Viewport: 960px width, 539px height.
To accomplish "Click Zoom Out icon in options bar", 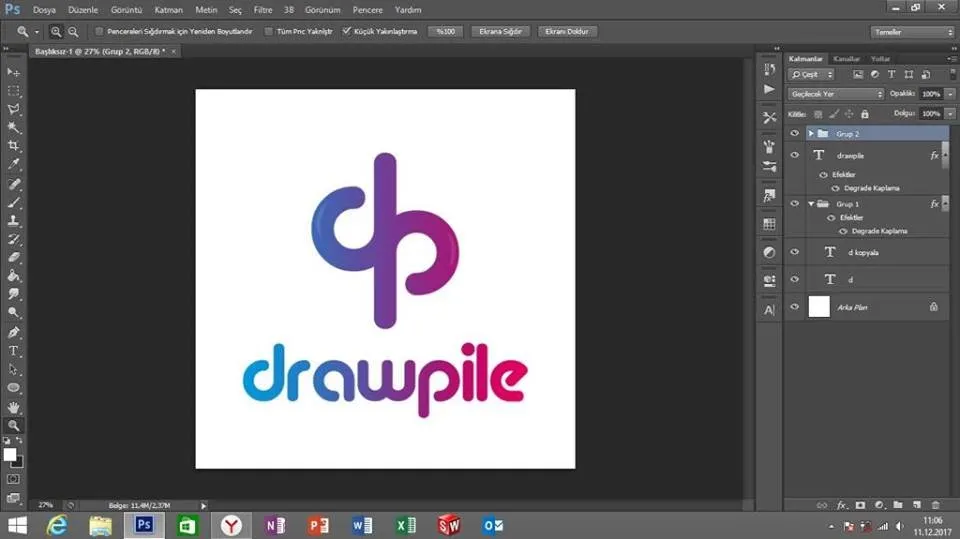I will [x=73, y=31].
